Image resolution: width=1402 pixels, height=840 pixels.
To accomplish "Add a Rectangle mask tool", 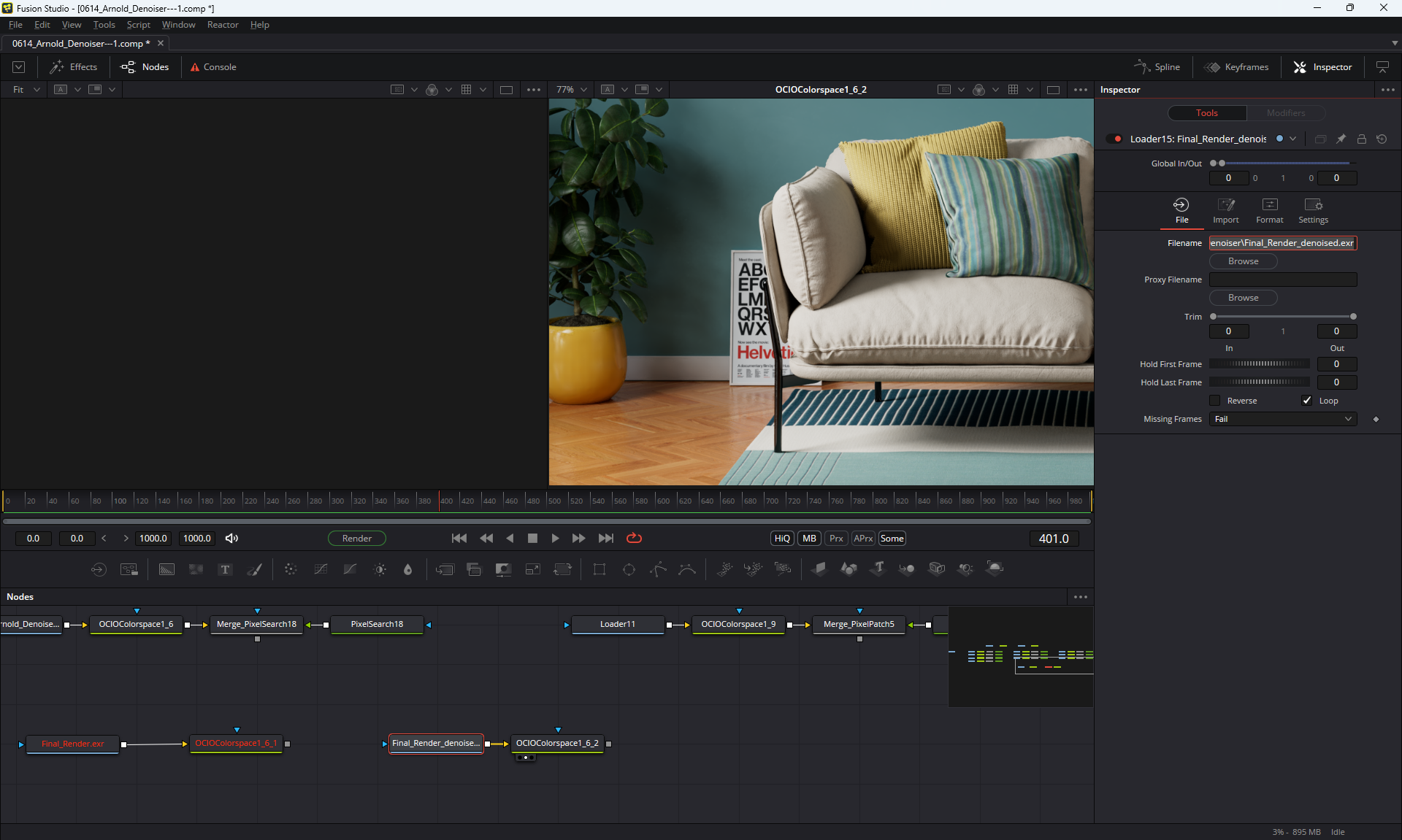I will tap(600, 569).
